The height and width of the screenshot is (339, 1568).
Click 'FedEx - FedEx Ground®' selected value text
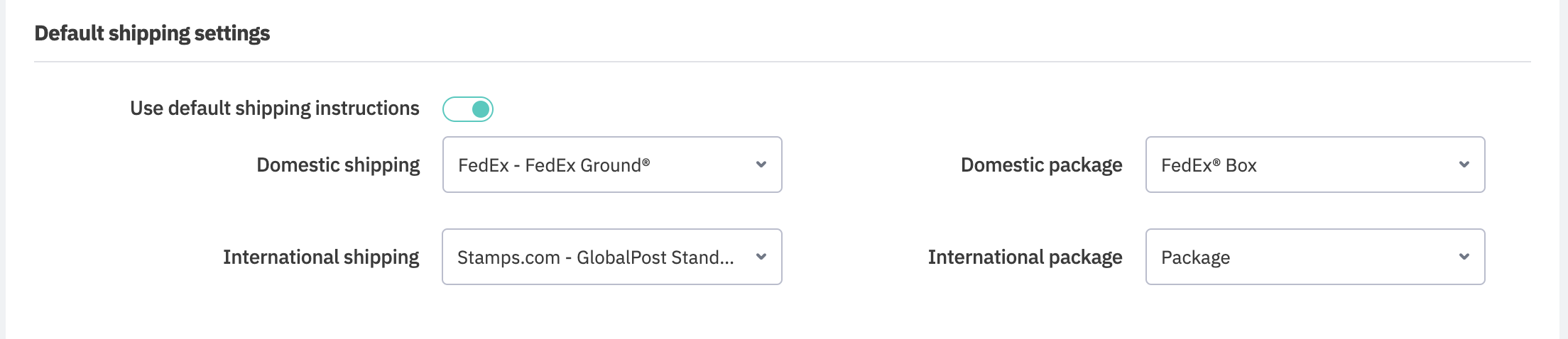554,165
